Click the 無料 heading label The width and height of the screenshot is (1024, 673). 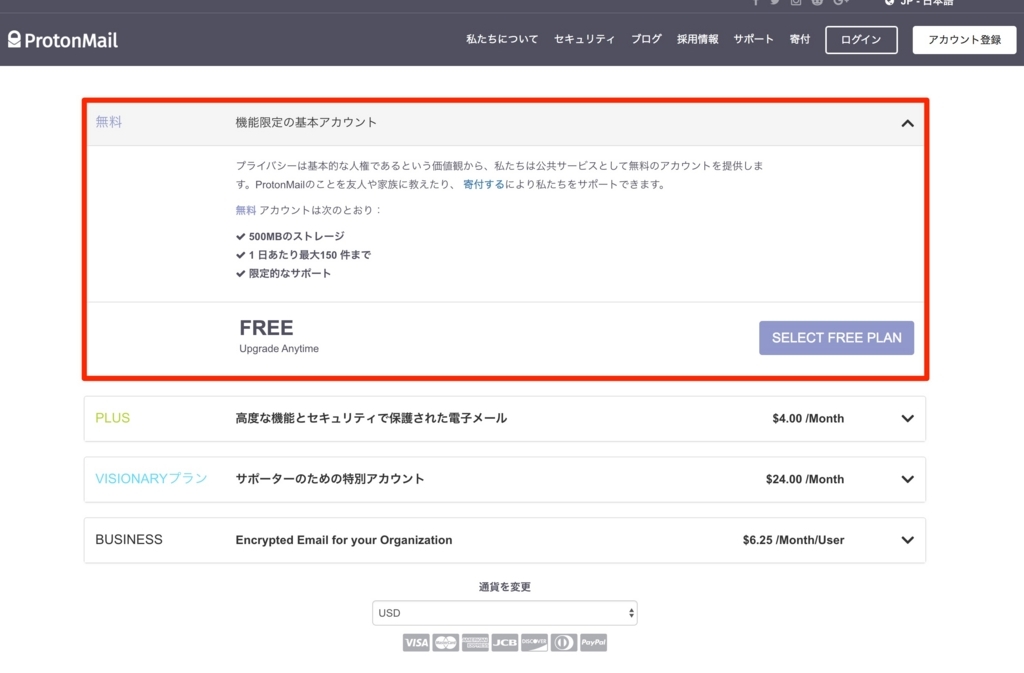click(x=108, y=121)
